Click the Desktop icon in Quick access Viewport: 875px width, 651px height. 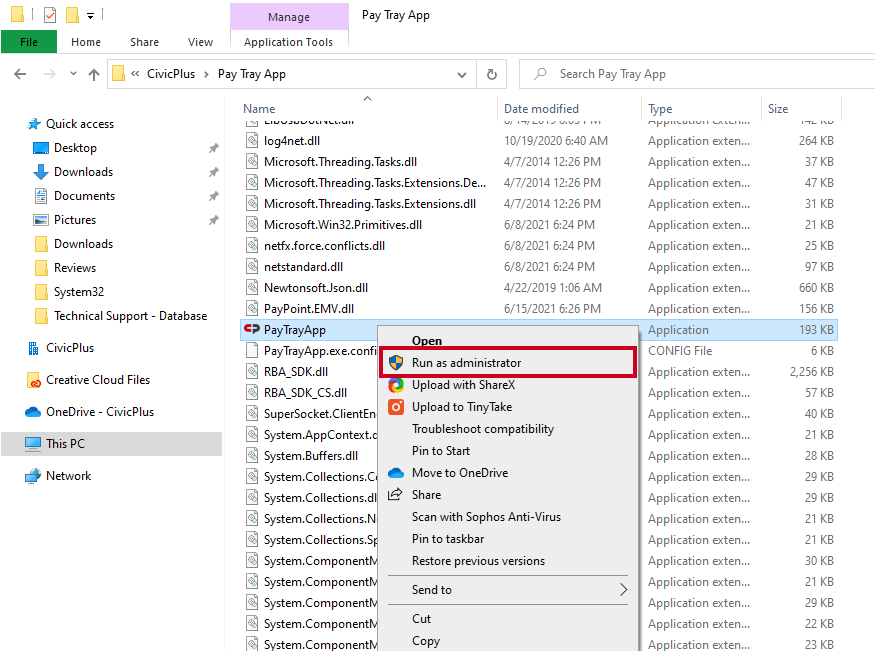(41, 148)
